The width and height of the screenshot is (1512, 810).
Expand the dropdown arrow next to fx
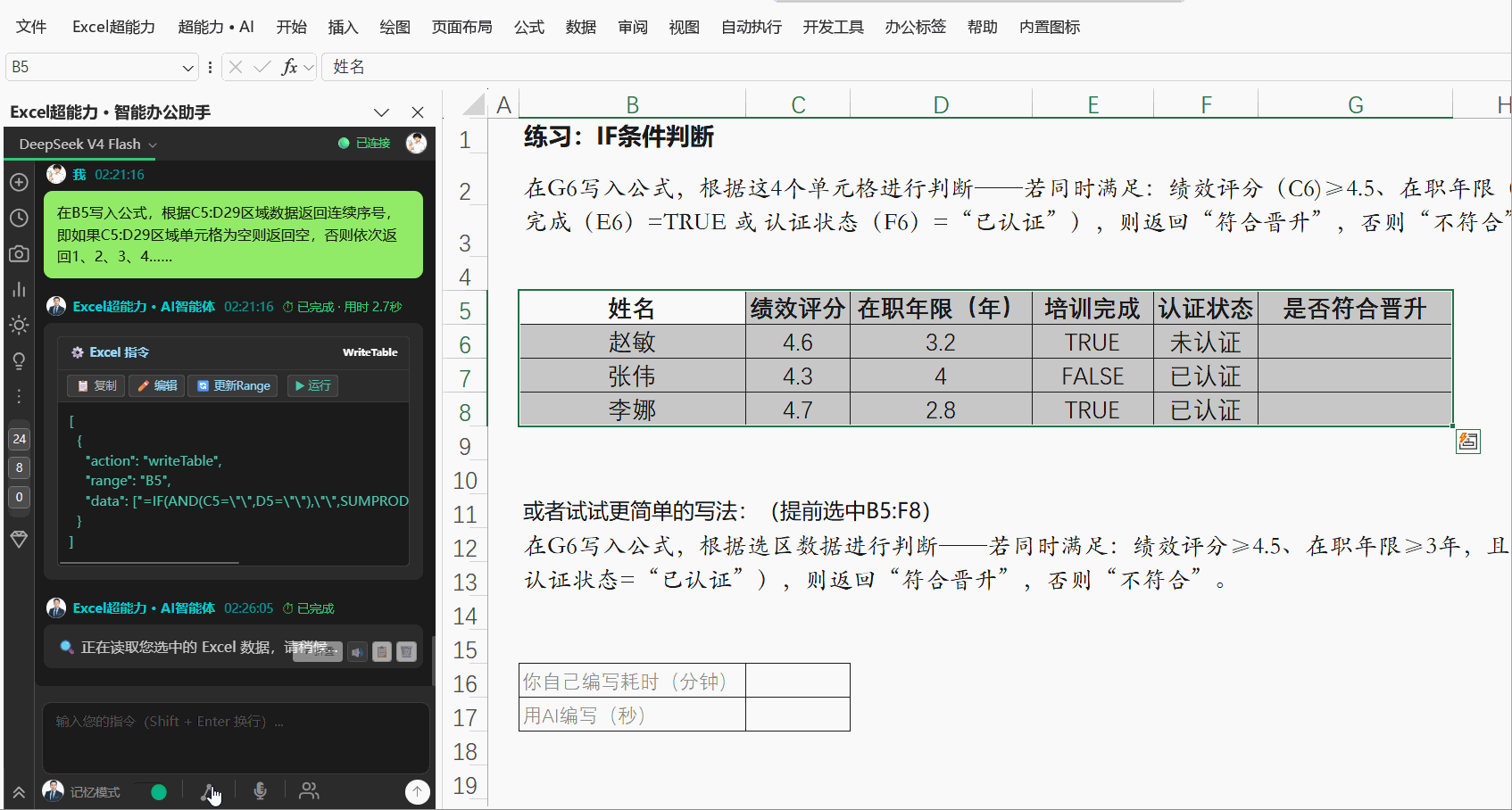[308, 67]
